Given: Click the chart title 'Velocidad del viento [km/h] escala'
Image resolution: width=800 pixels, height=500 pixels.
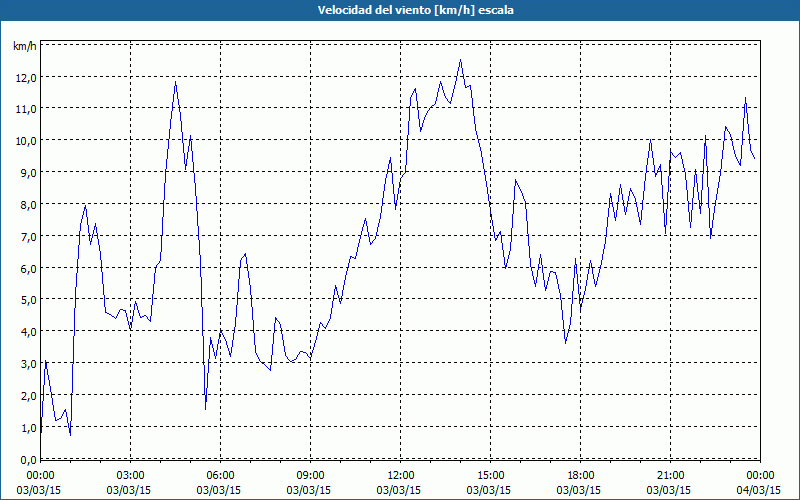Looking at the screenshot, I should pos(415,10).
